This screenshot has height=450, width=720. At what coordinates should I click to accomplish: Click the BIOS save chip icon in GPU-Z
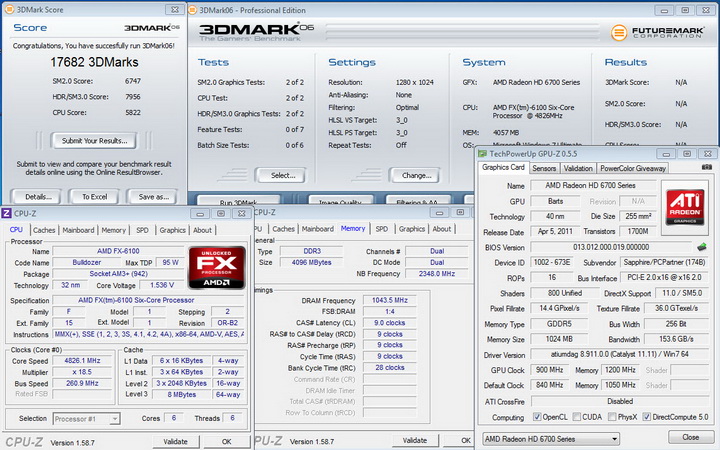point(702,247)
